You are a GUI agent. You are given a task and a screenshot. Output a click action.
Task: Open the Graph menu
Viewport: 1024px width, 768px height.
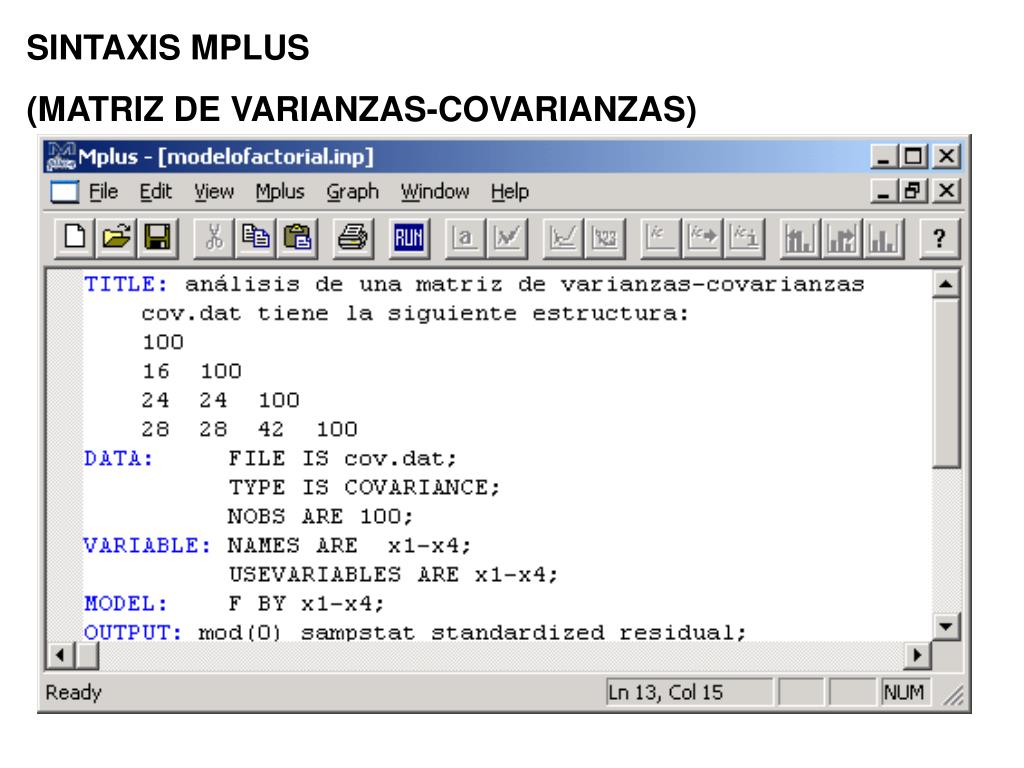[353, 192]
